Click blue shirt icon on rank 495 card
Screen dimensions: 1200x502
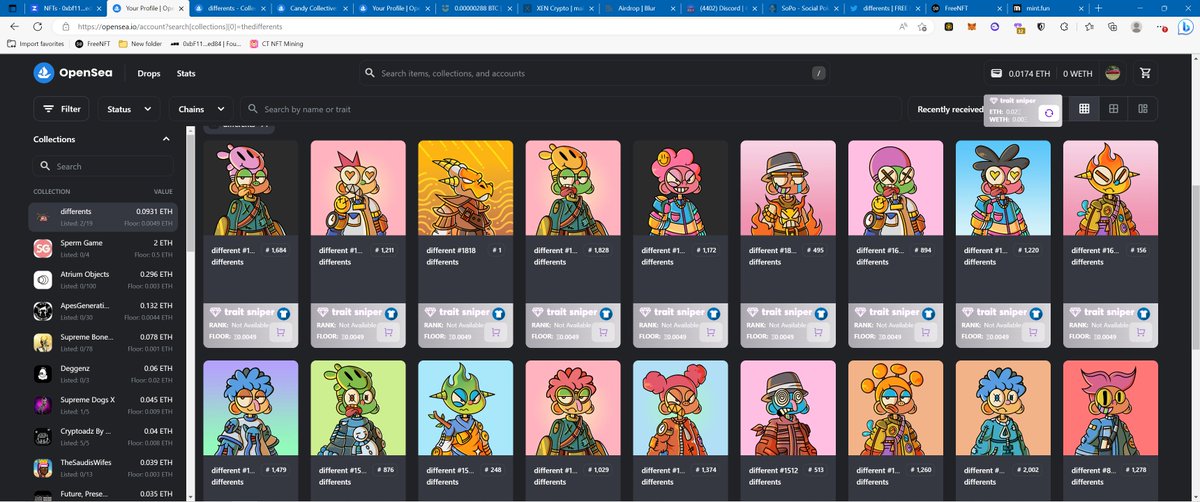point(822,312)
